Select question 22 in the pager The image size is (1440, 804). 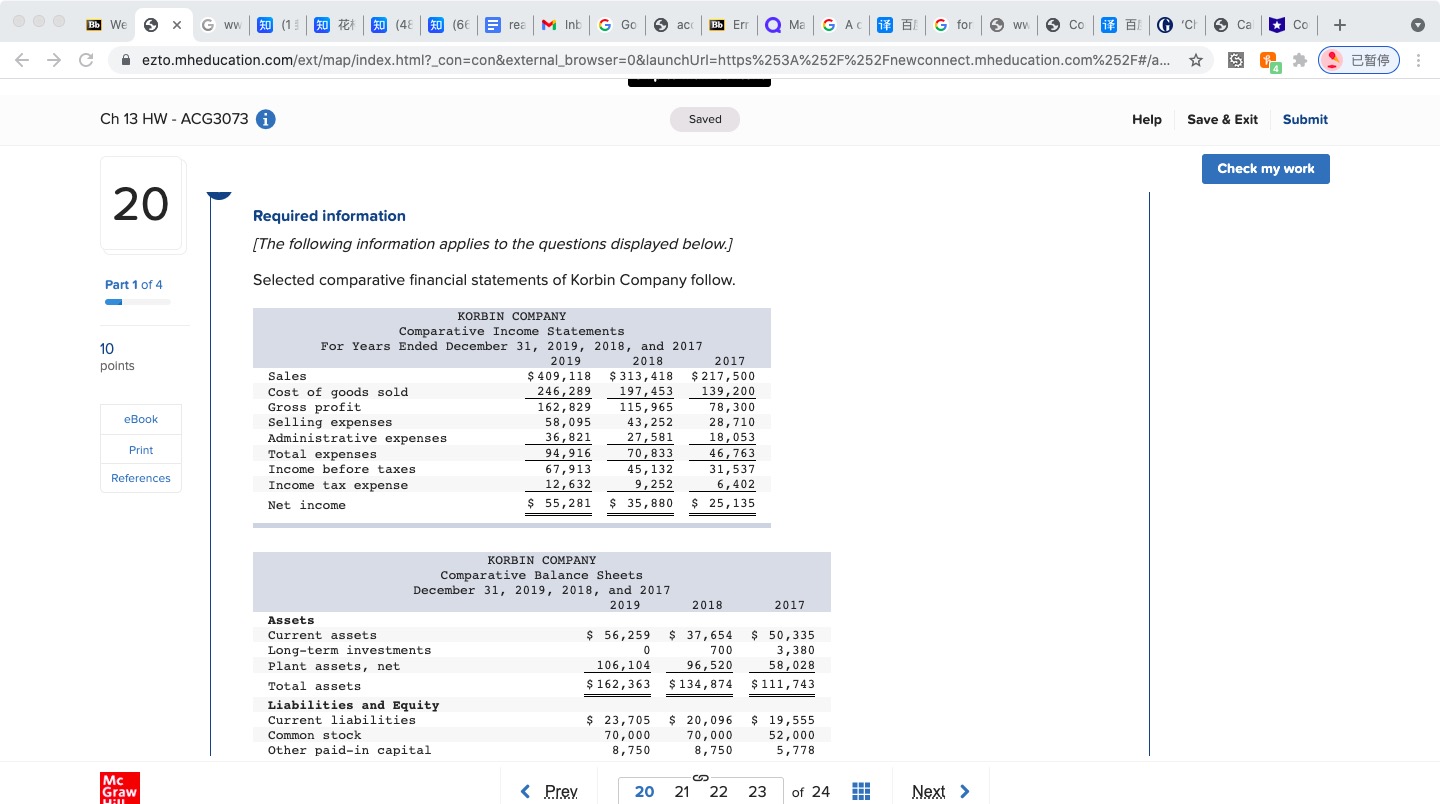(718, 791)
